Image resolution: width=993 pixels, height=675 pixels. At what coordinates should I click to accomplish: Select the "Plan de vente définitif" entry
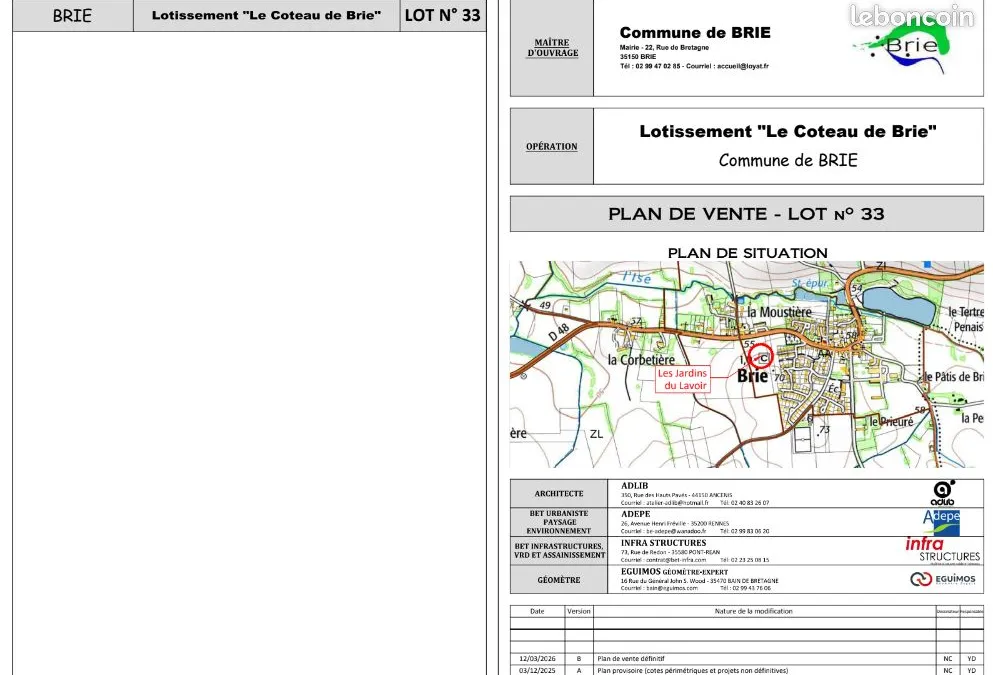pyautogui.click(x=631, y=659)
